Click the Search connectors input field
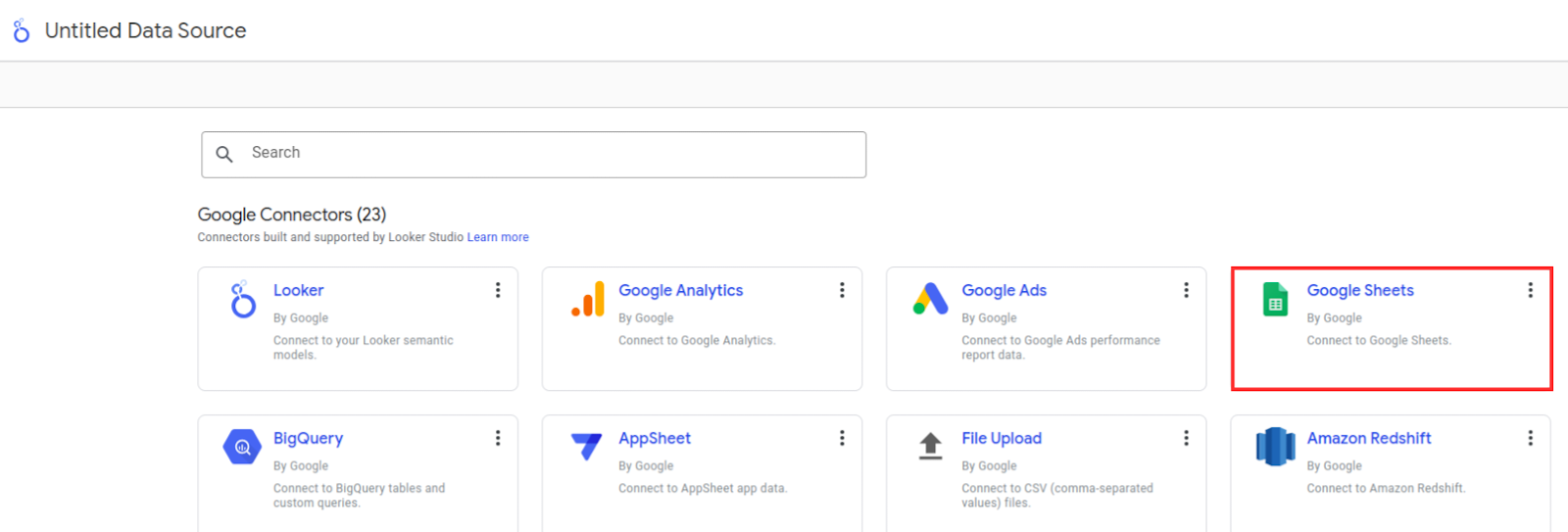1568x532 pixels. (x=533, y=155)
